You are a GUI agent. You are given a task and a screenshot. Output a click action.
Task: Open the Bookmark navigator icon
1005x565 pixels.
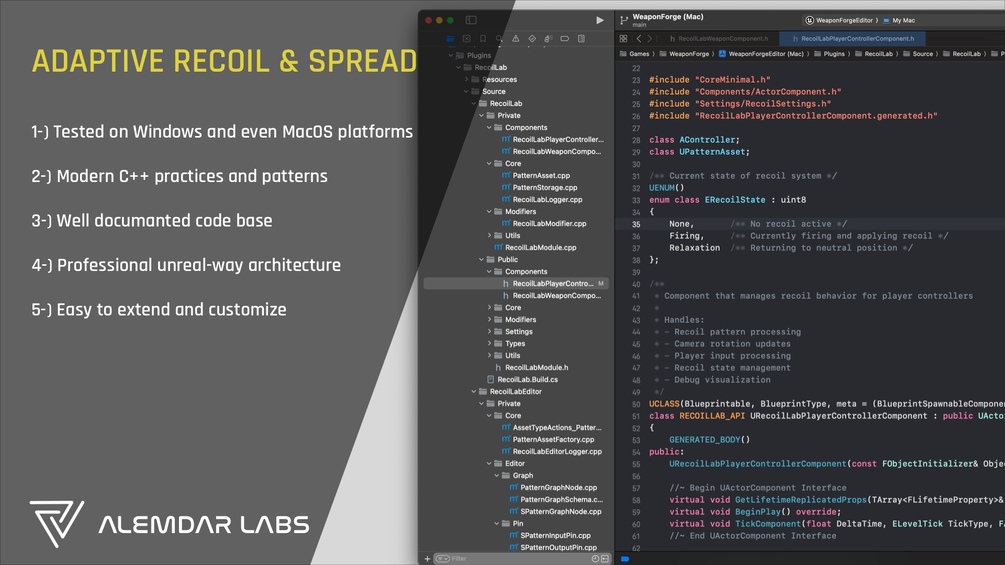click(483, 38)
